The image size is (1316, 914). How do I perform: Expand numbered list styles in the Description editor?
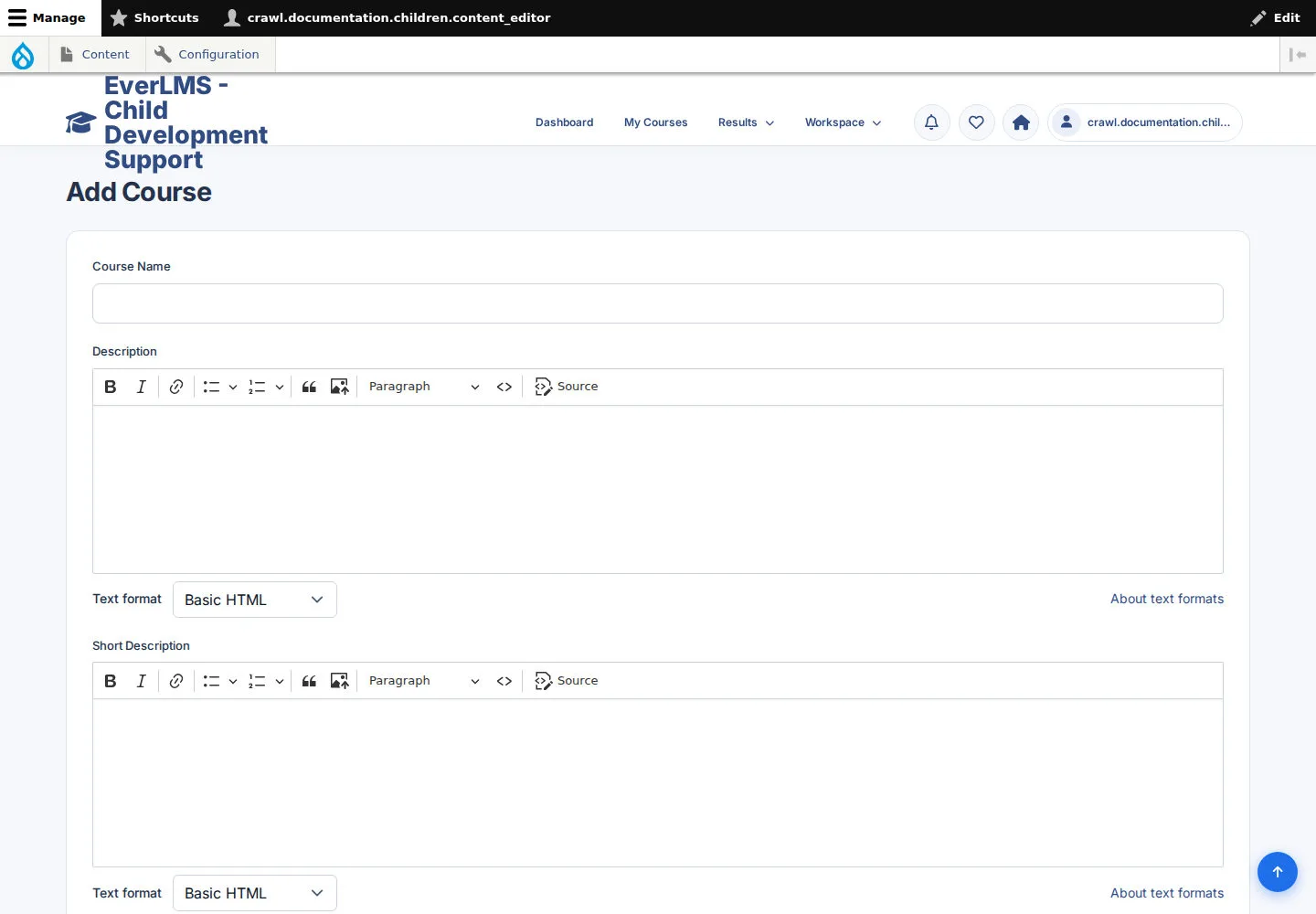(280, 387)
